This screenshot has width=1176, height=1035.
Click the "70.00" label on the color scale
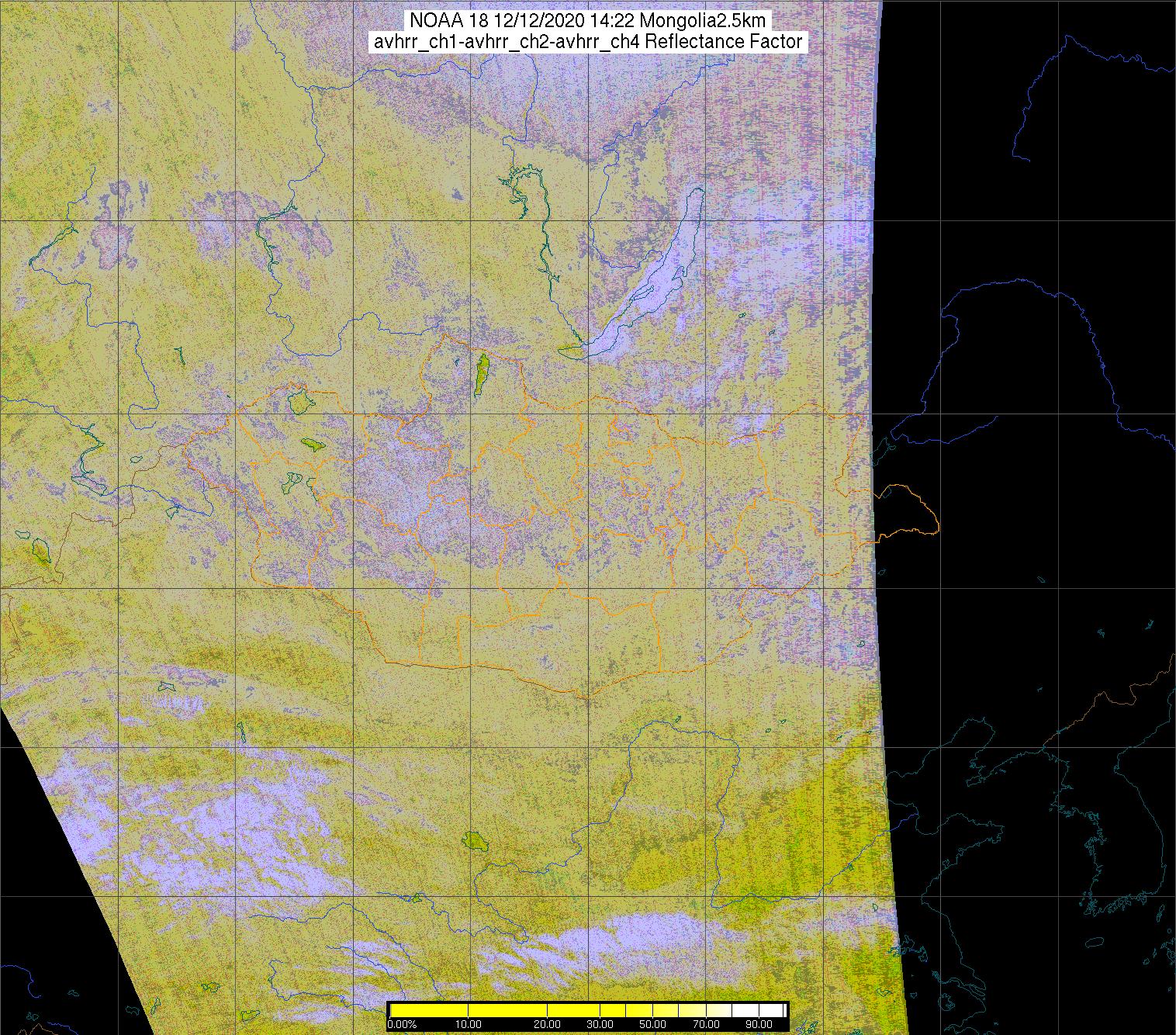click(707, 1024)
